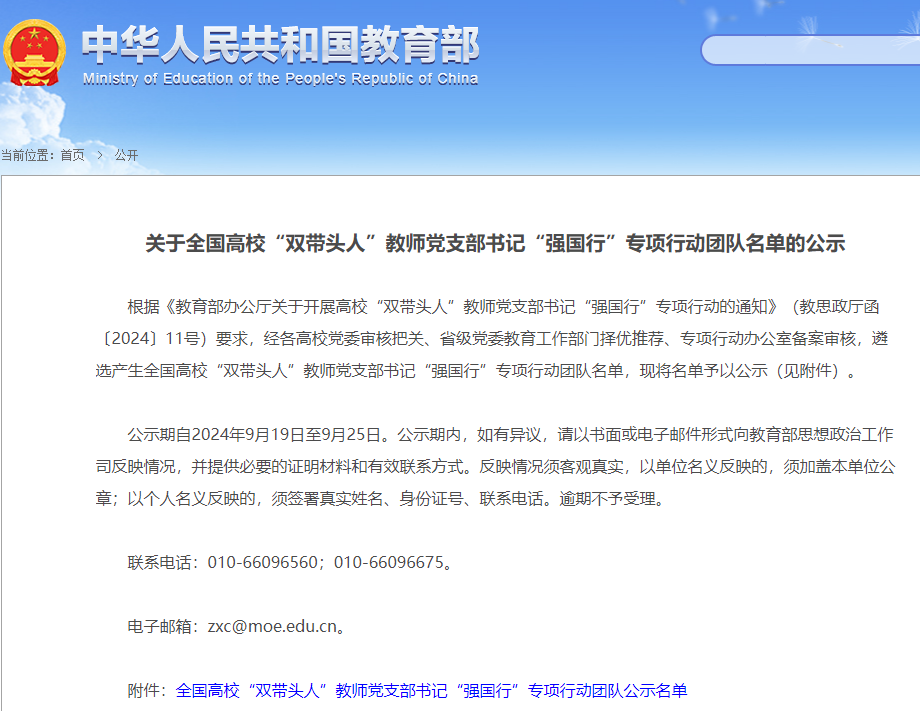The height and width of the screenshot is (711, 920).
Task: Click the contact phone 010-66096560 text
Action: tap(262, 562)
